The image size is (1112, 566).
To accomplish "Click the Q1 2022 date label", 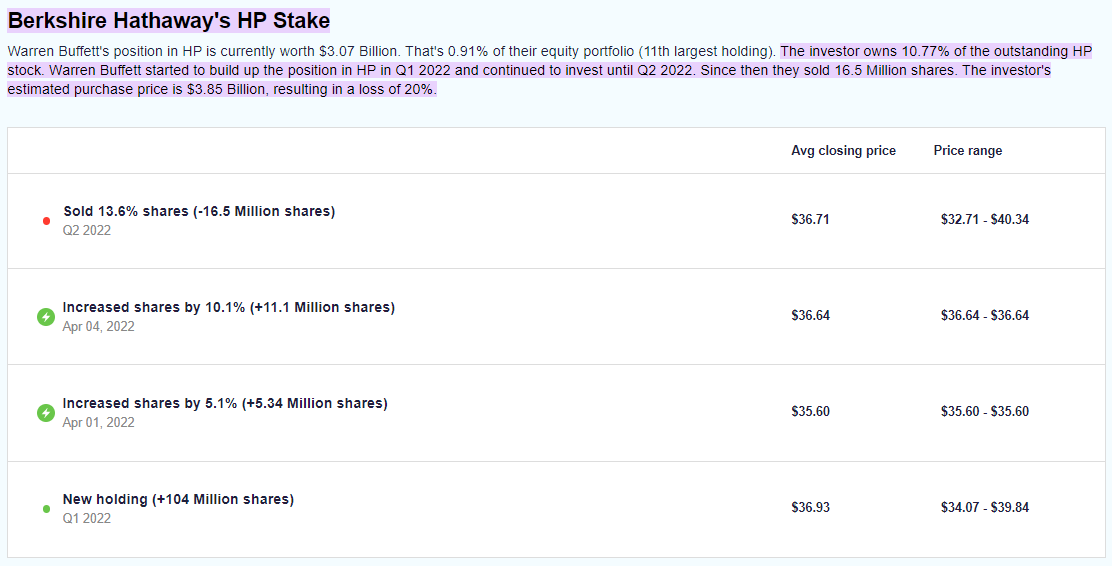I will pos(87,518).
